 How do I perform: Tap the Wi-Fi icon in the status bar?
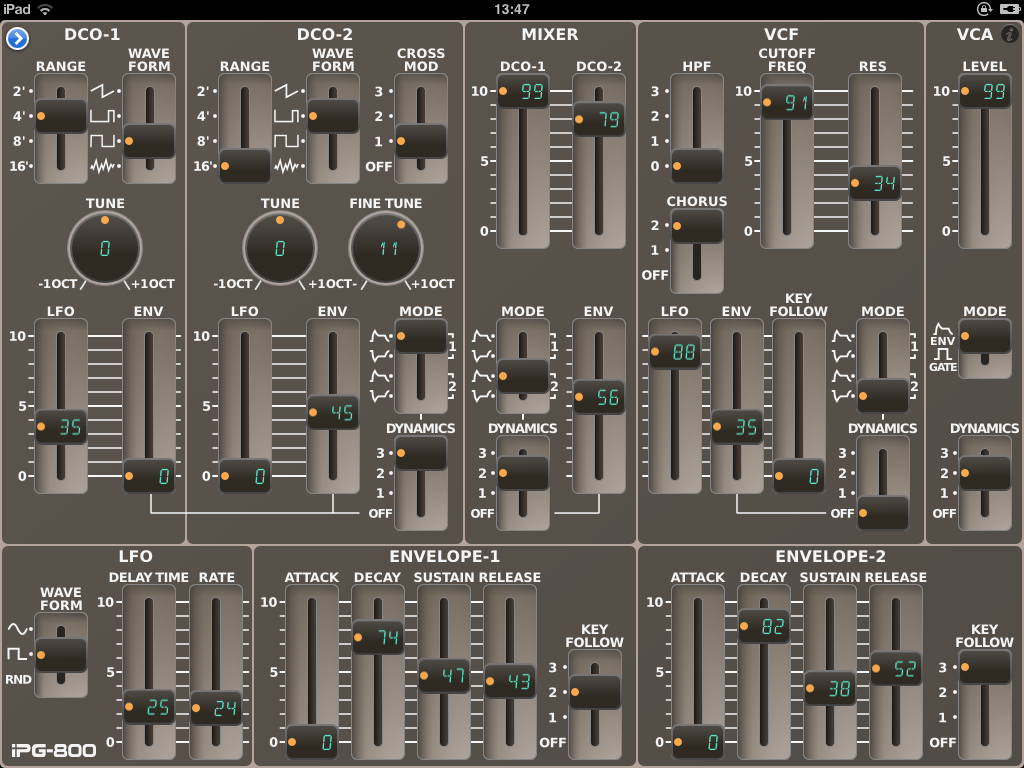pyautogui.click(x=45, y=9)
